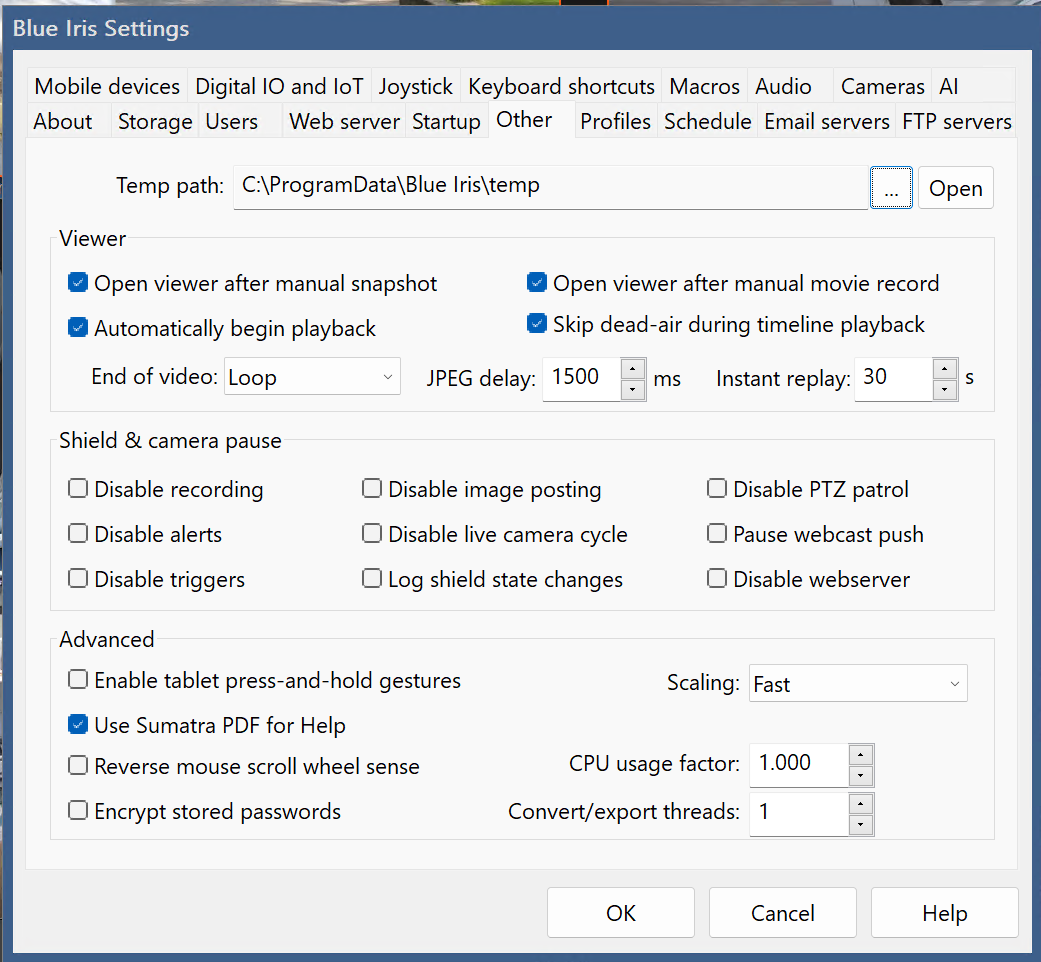Click the browse (...) button for Temp path
Image resolution: width=1041 pixels, height=962 pixels.
tap(891, 187)
